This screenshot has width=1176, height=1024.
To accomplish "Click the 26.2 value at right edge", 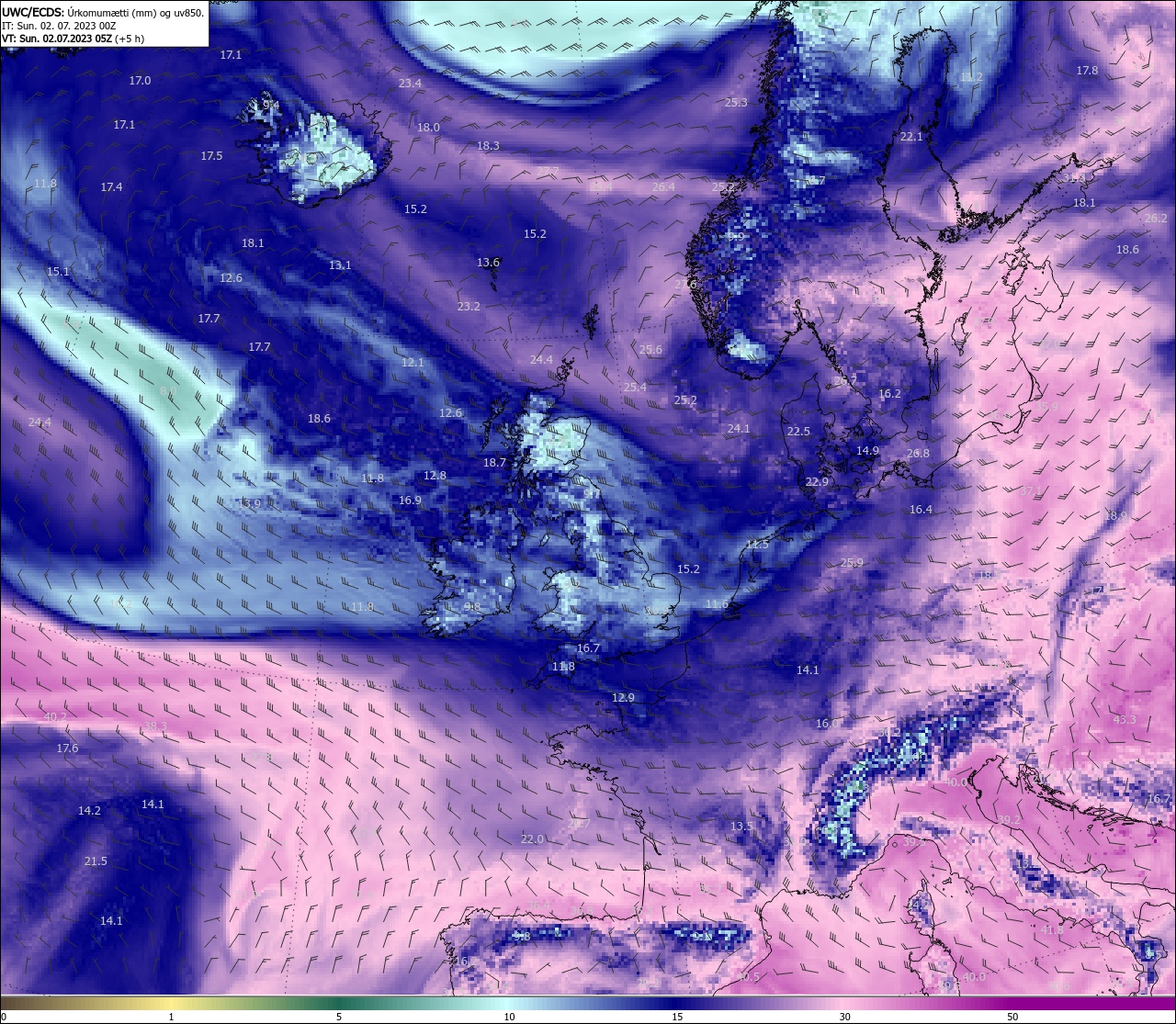I will tap(1155, 219).
